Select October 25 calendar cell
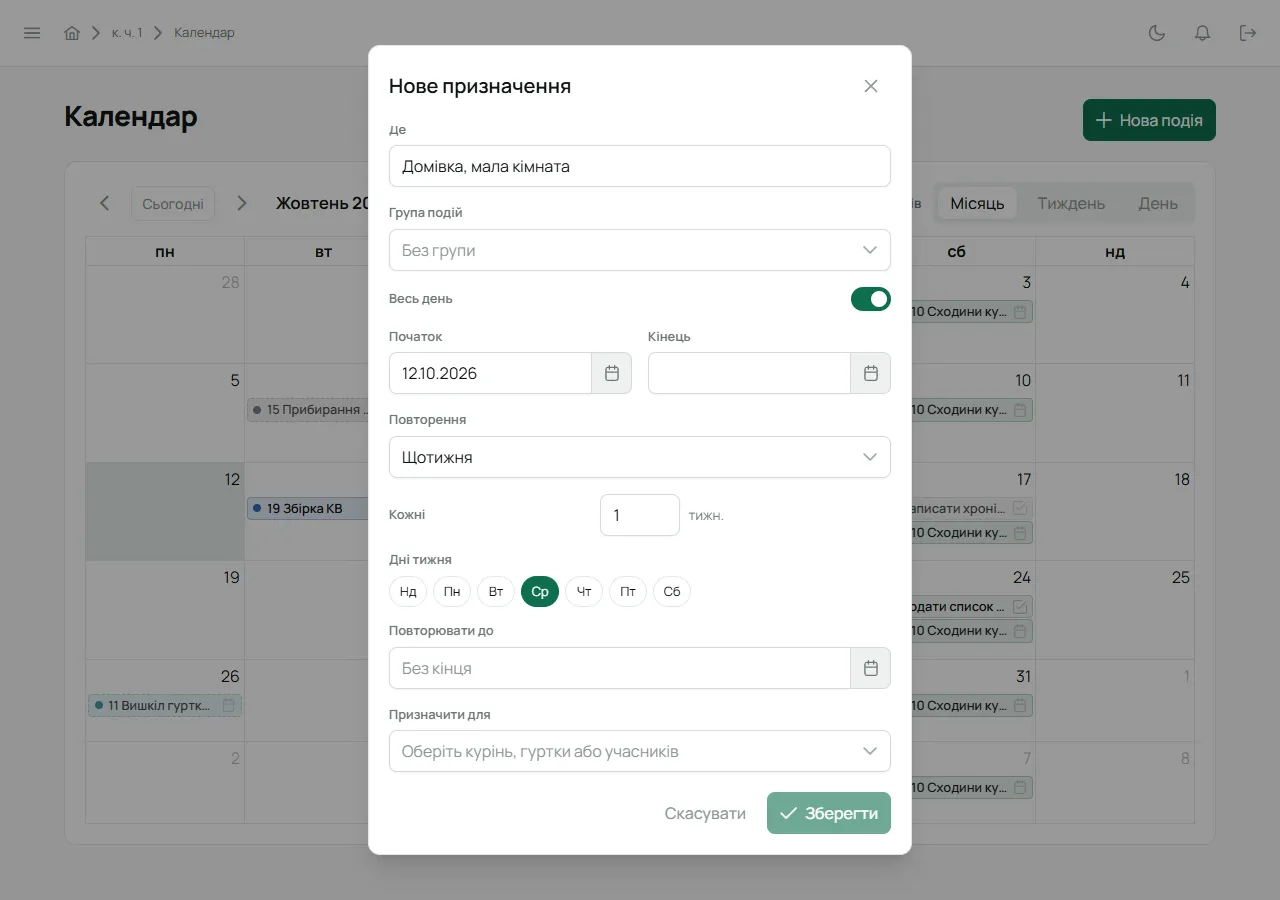Image resolution: width=1280 pixels, height=900 pixels. 1114,610
